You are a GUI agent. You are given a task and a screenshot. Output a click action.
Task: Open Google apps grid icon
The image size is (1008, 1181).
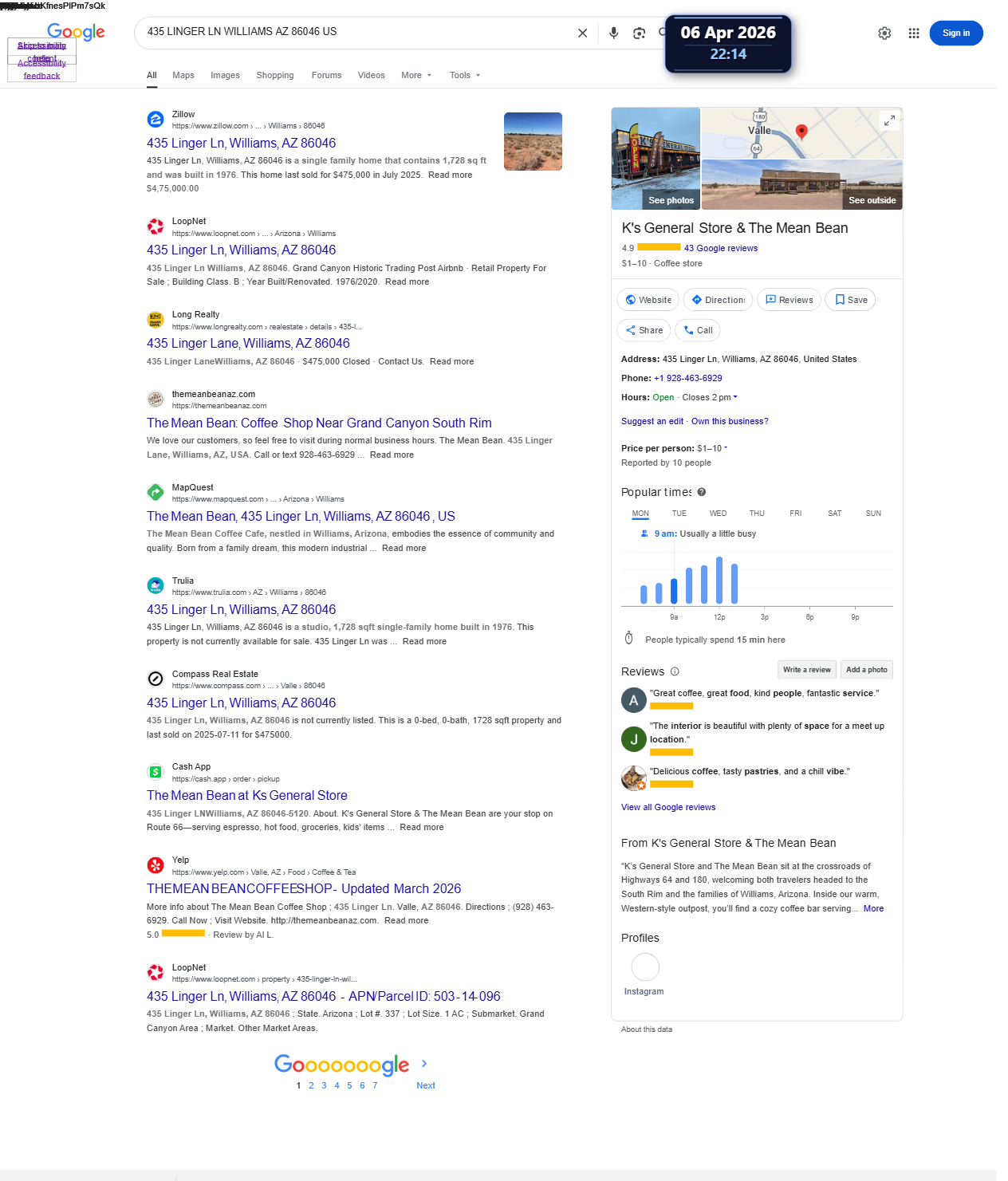click(914, 33)
